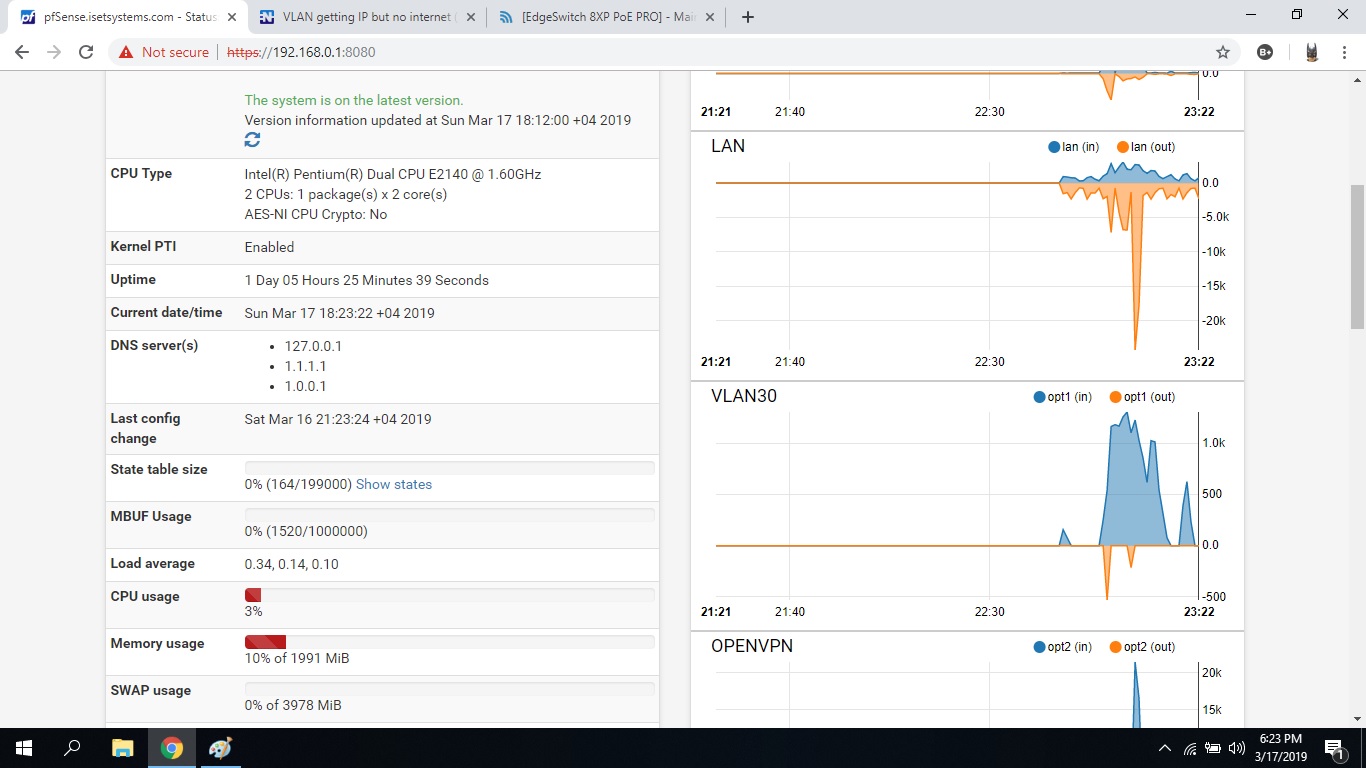Refresh version information with the blue arrows icon

click(252, 140)
